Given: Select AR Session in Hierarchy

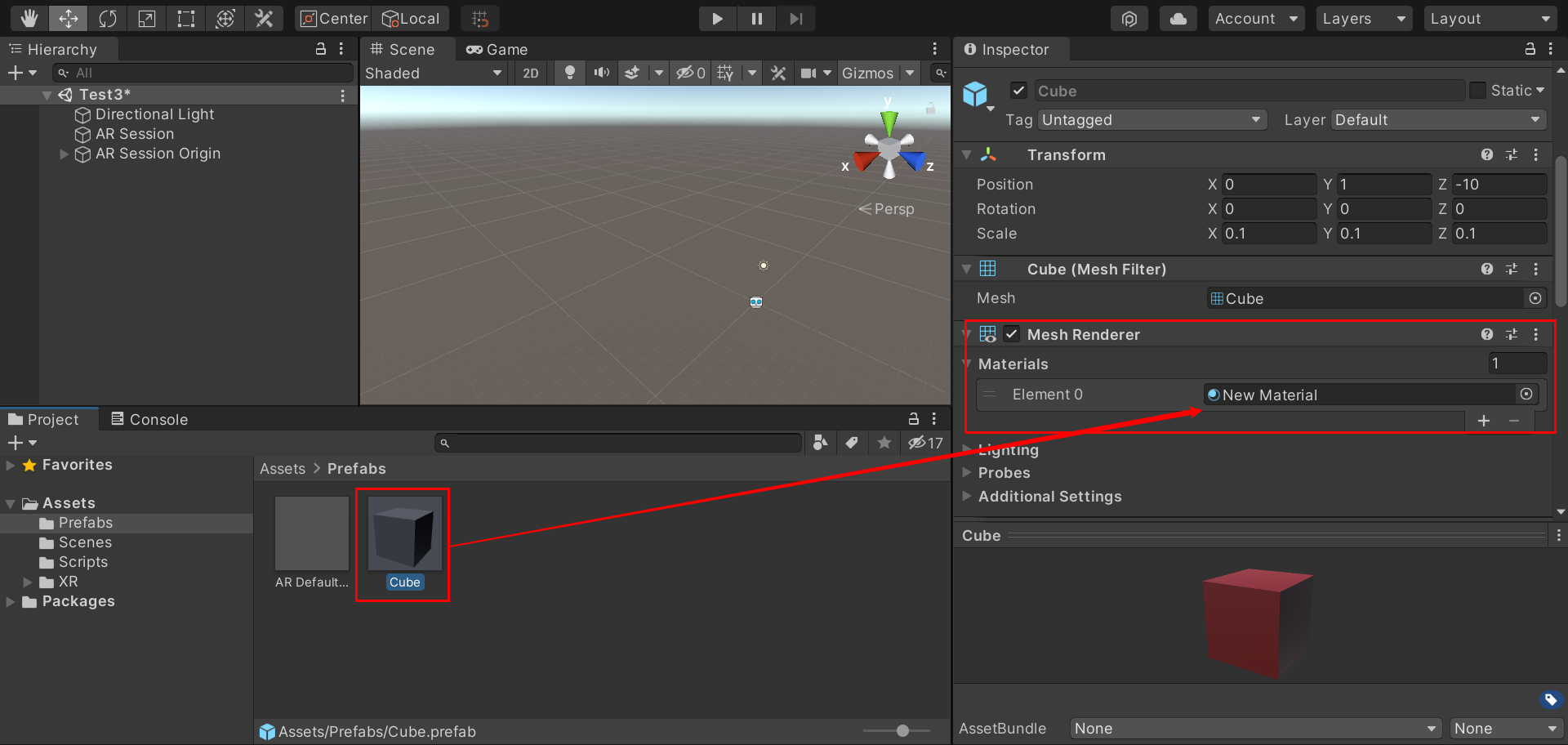Looking at the screenshot, I should pyautogui.click(x=135, y=134).
